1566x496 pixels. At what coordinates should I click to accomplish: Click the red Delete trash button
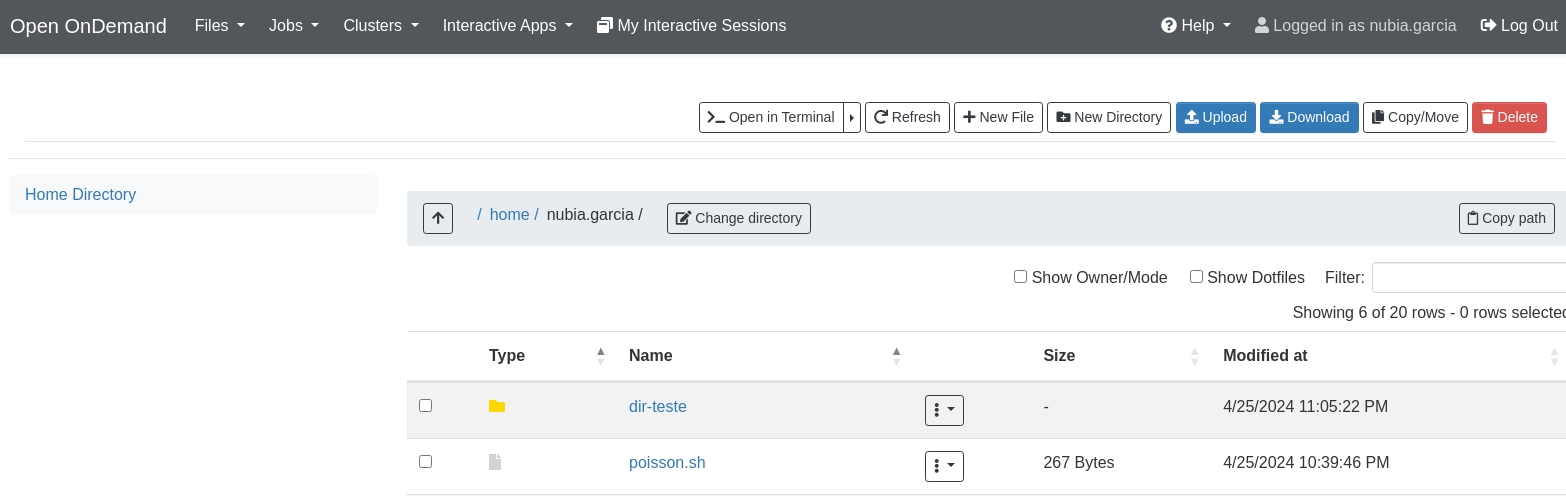[1509, 117]
